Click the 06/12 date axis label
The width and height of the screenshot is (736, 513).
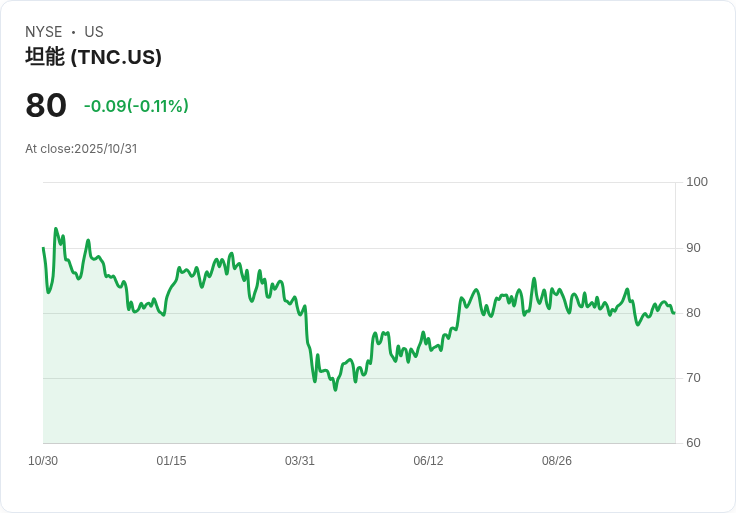click(x=428, y=461)
